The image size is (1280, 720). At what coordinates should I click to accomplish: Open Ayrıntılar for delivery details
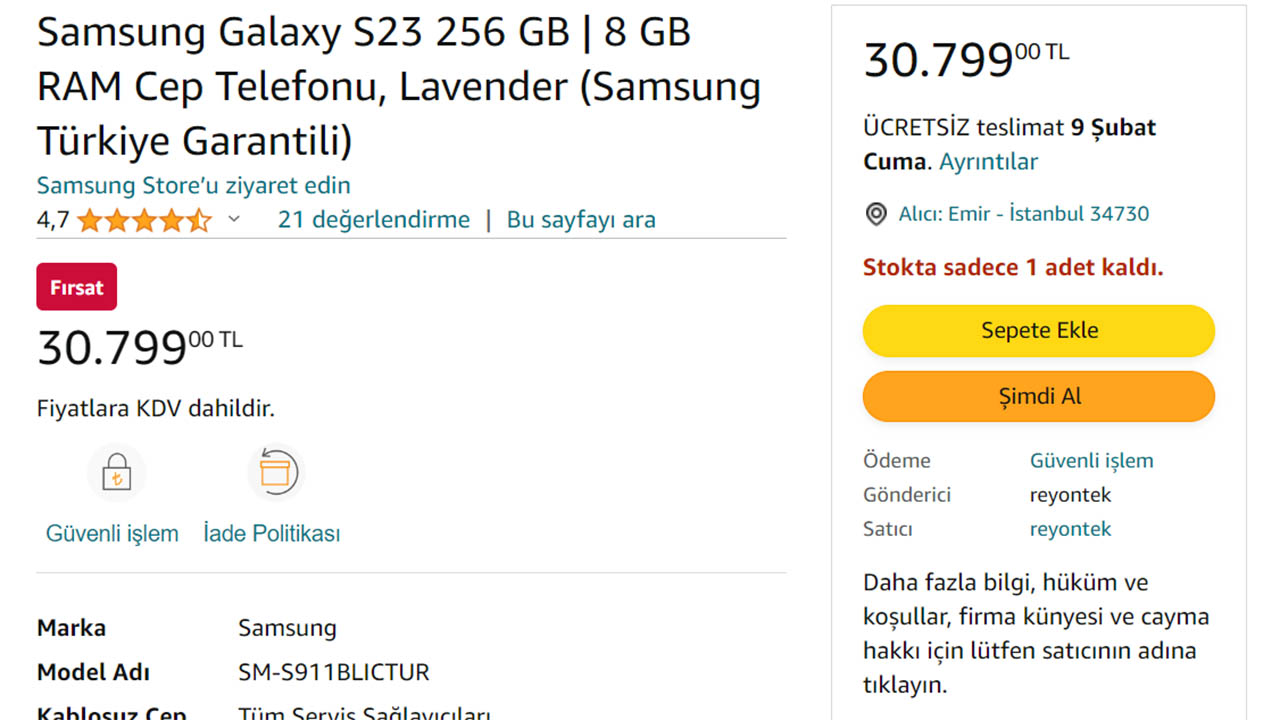(x=989, y=161)
